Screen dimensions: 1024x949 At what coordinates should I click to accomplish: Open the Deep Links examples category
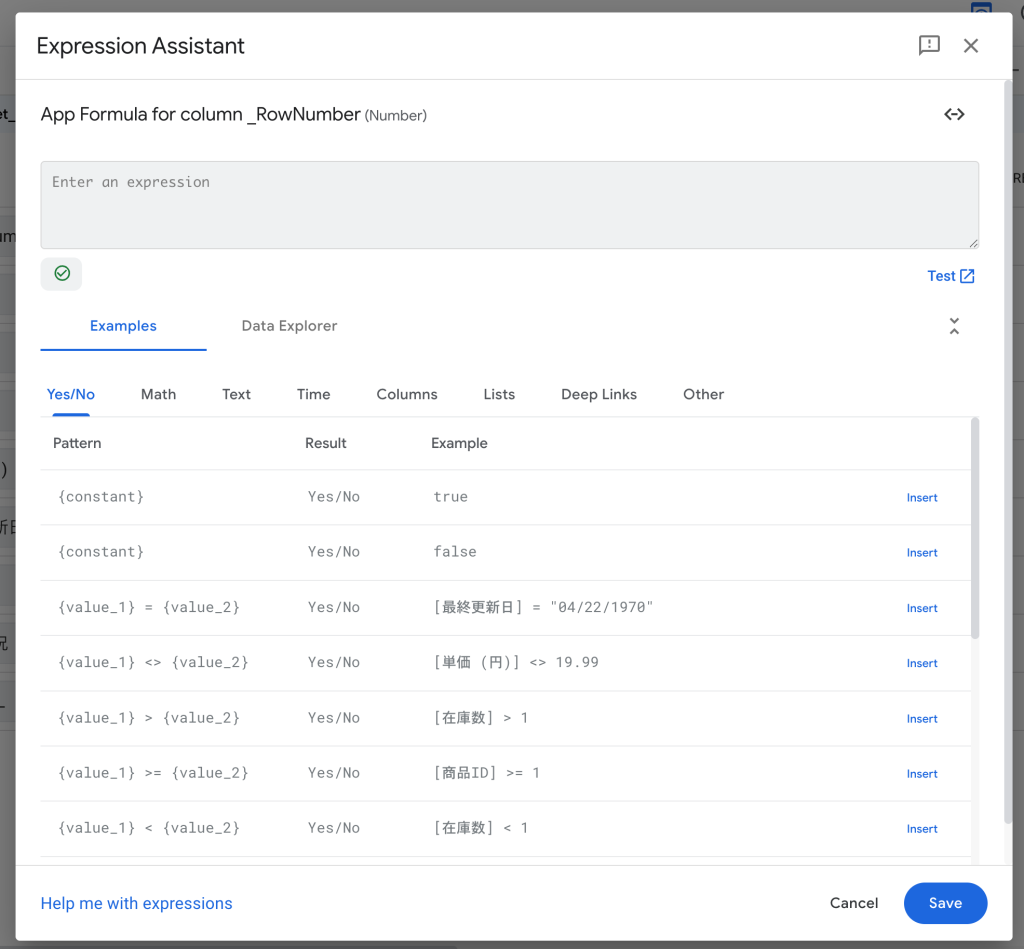tap(598, 394)
